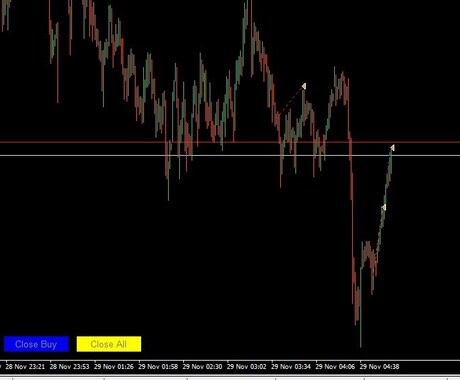Click the 29 Nov 01:26 time label
This screenshot has width=460, height=380.
[x=114, y=367]
